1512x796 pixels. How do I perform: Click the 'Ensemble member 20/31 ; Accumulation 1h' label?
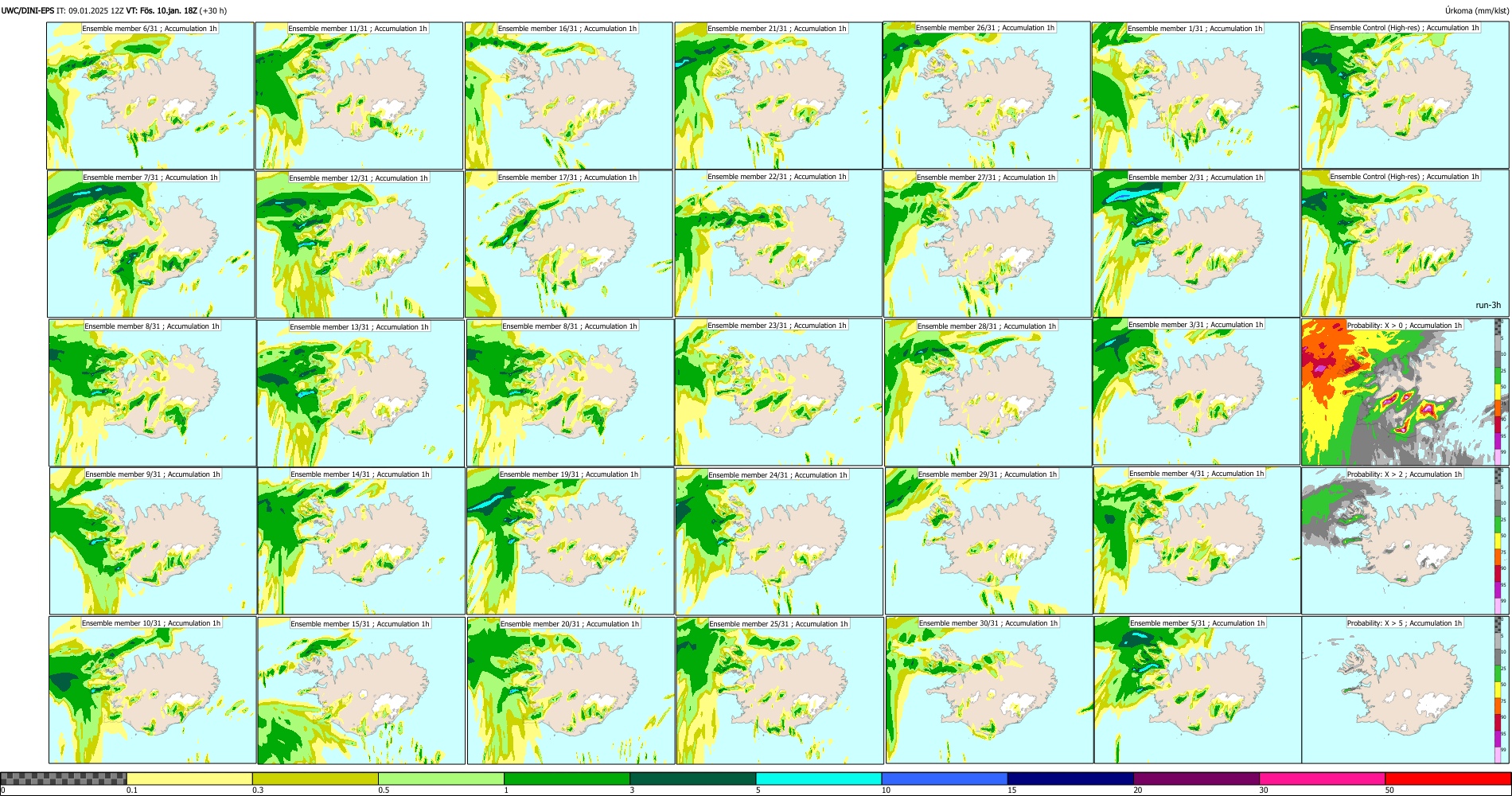569,624
